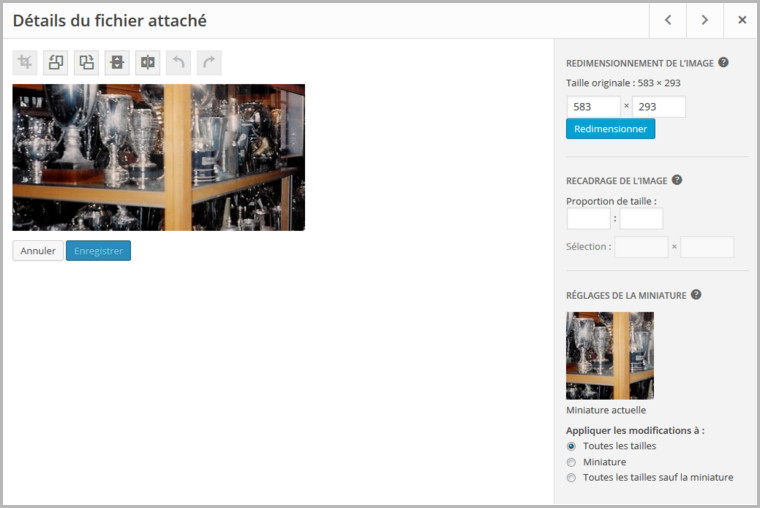
Task: Go to the previous attachment
Action: click(668, 20)
